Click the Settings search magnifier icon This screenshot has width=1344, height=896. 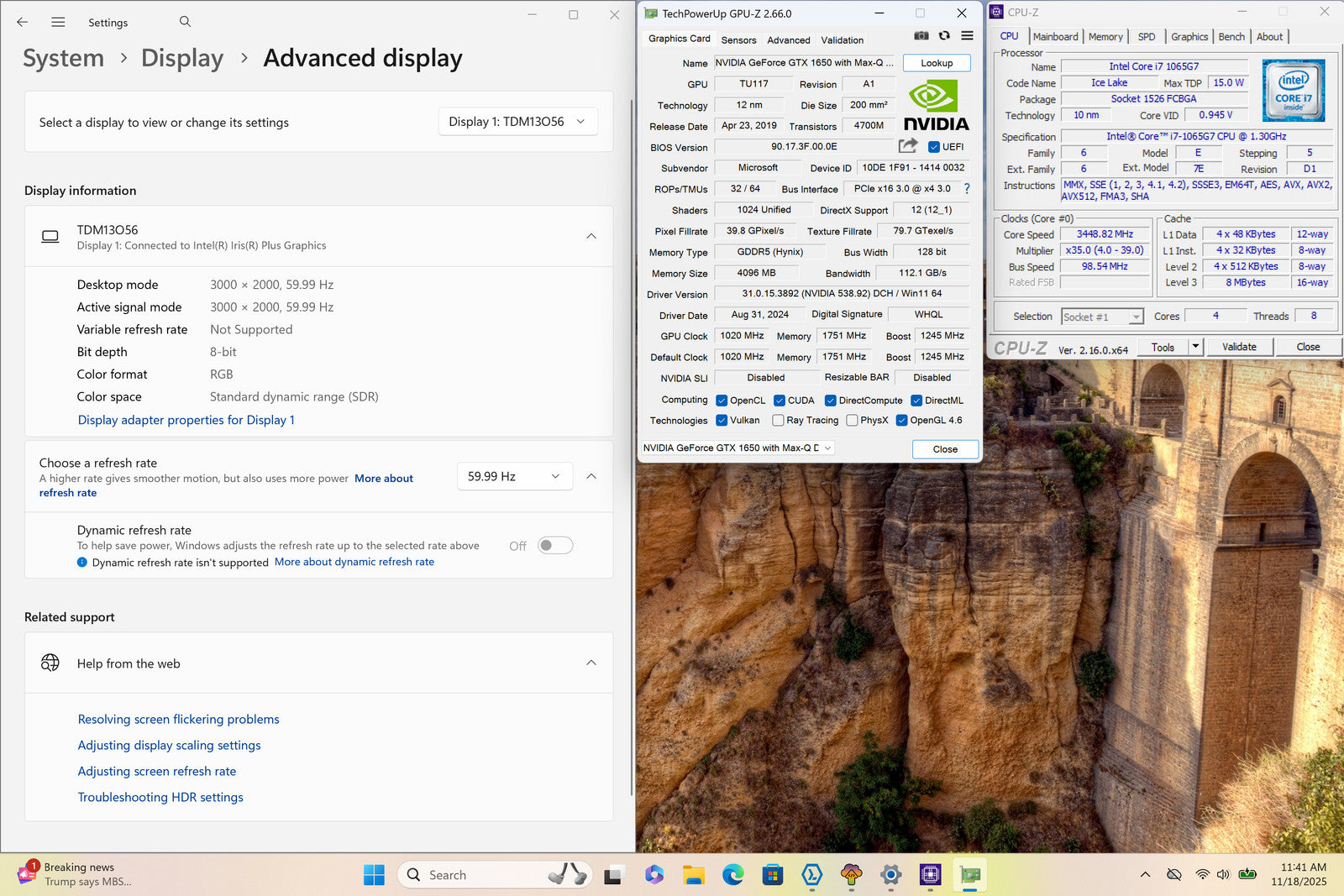pos(185,22)
